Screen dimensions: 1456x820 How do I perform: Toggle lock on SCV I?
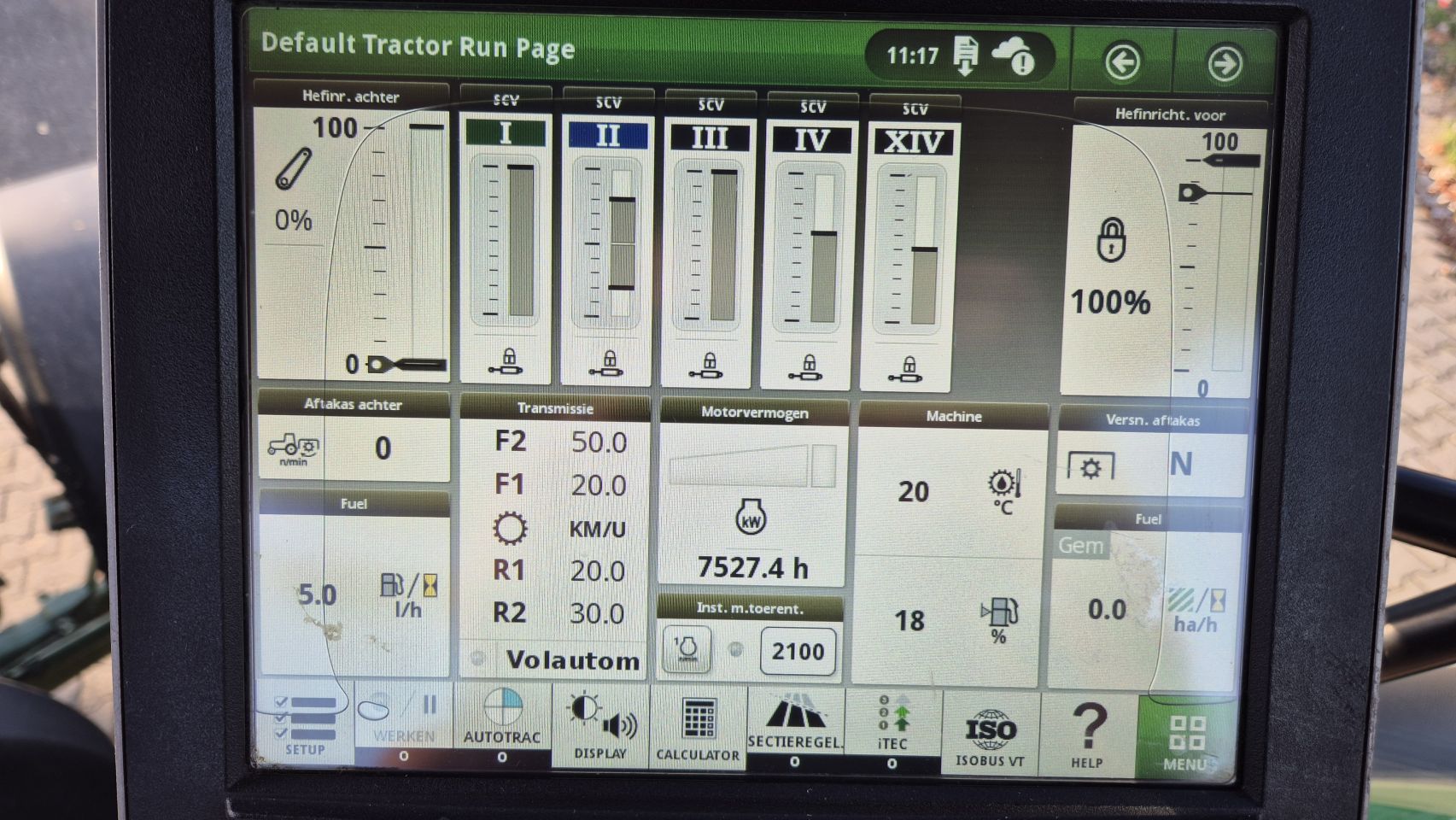pos(506,362)
